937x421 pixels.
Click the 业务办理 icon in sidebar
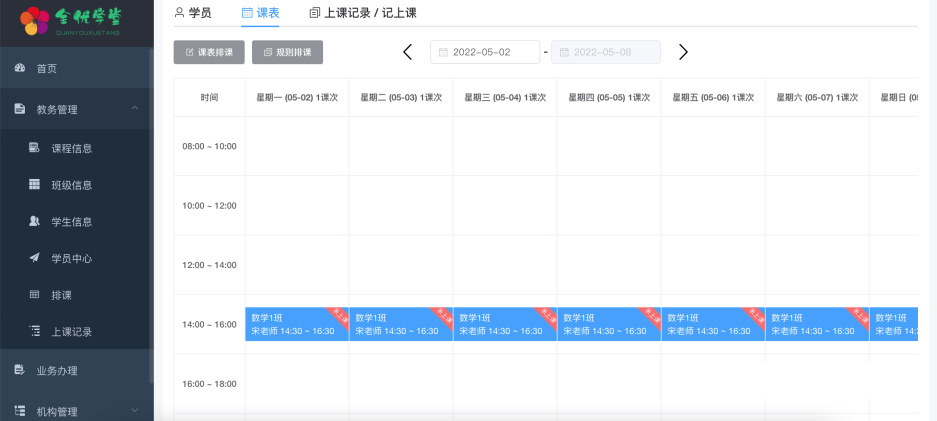coord(19,370)
